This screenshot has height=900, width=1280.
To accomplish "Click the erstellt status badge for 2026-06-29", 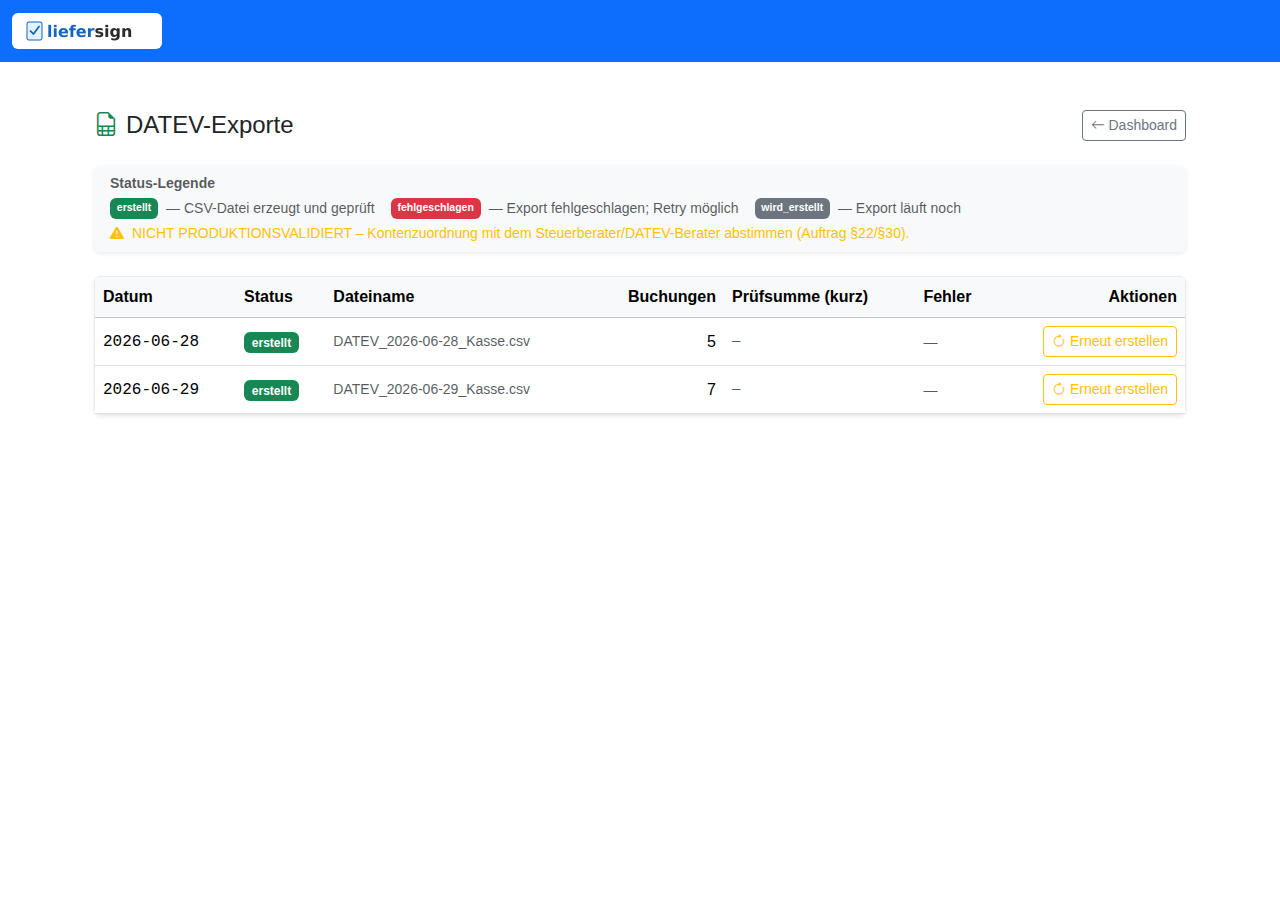I will tap(271, 390).
